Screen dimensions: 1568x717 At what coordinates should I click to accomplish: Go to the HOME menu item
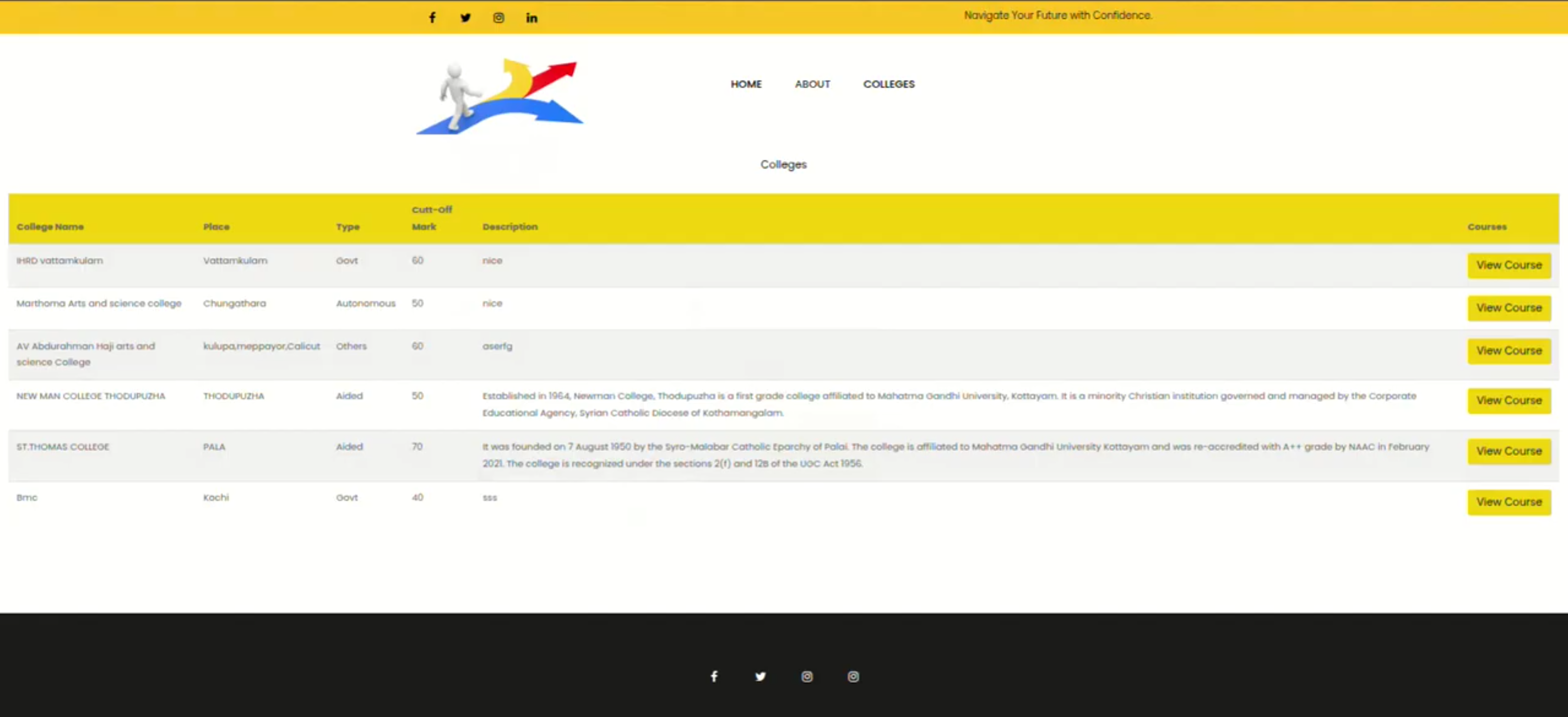(x=746, y=84)
